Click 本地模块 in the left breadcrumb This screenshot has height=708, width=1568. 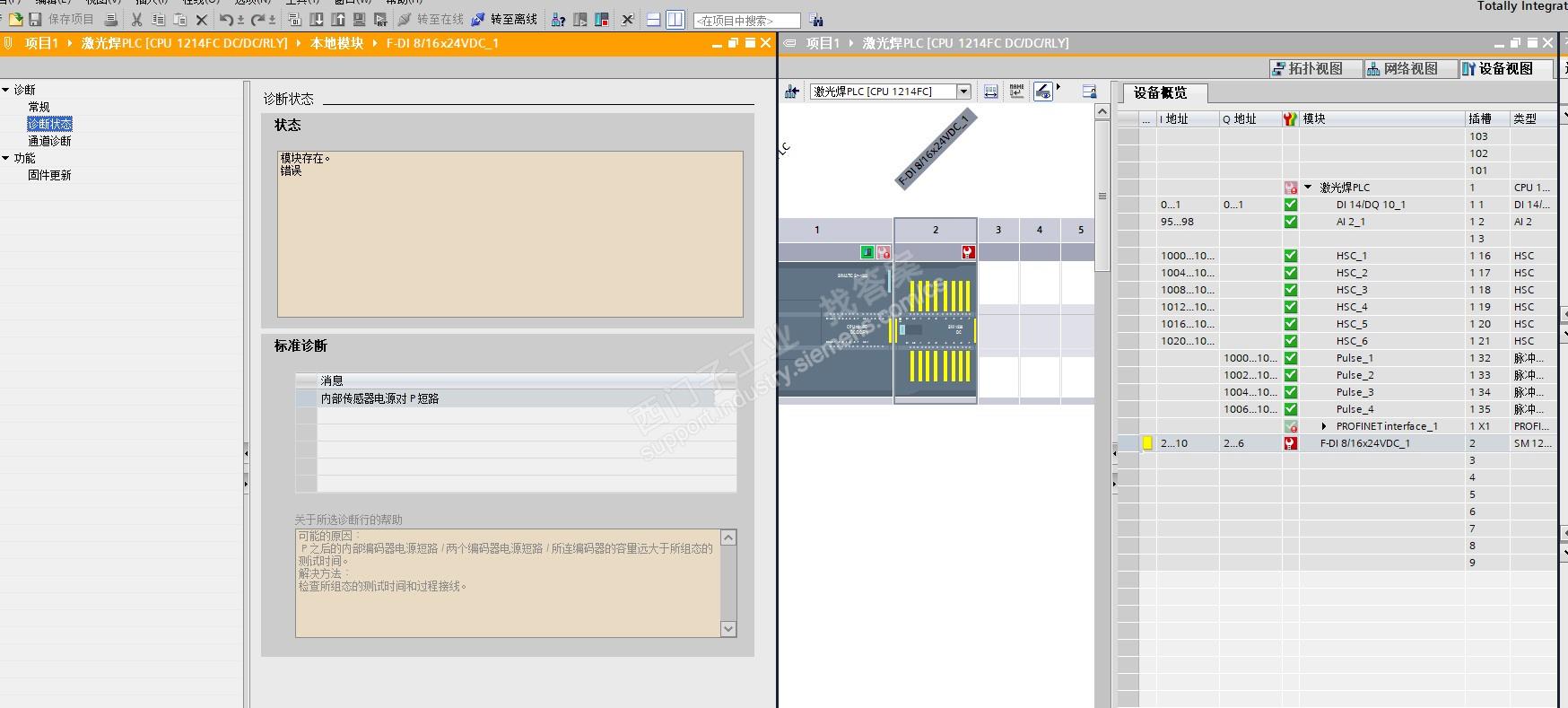tap(337, 43)
